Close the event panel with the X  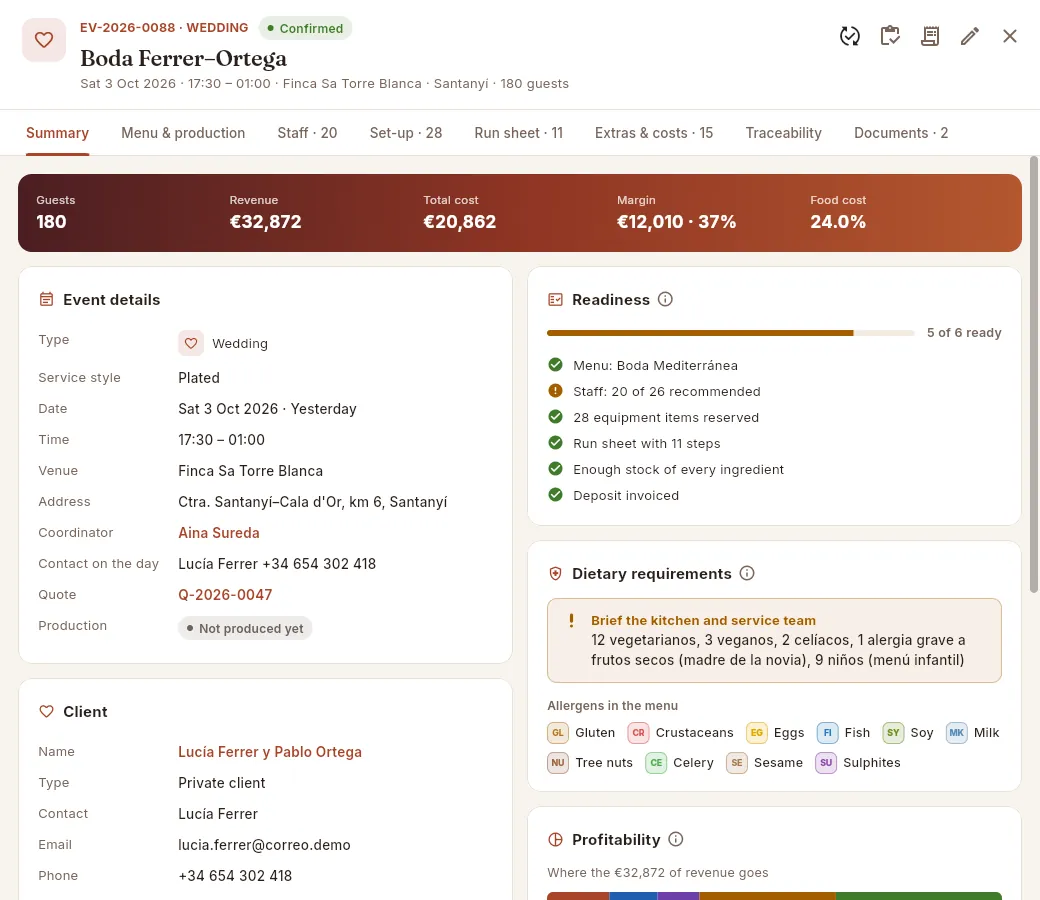coord(1009,36)
